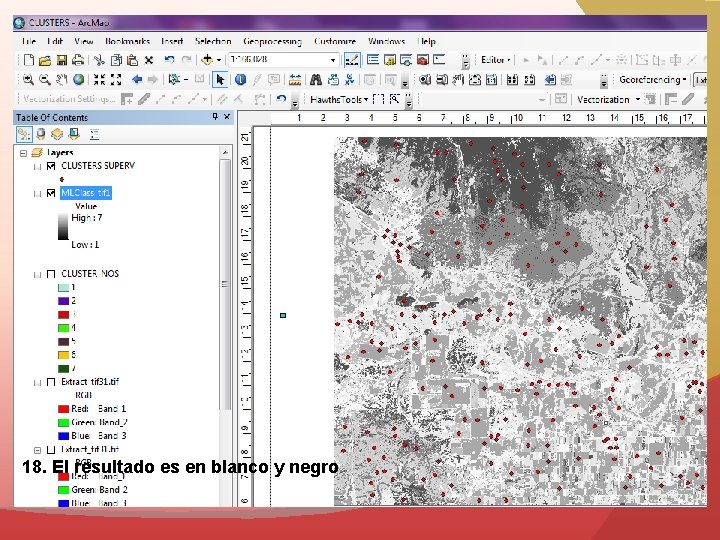Open Go To XY tool icon

click(349, 79)
